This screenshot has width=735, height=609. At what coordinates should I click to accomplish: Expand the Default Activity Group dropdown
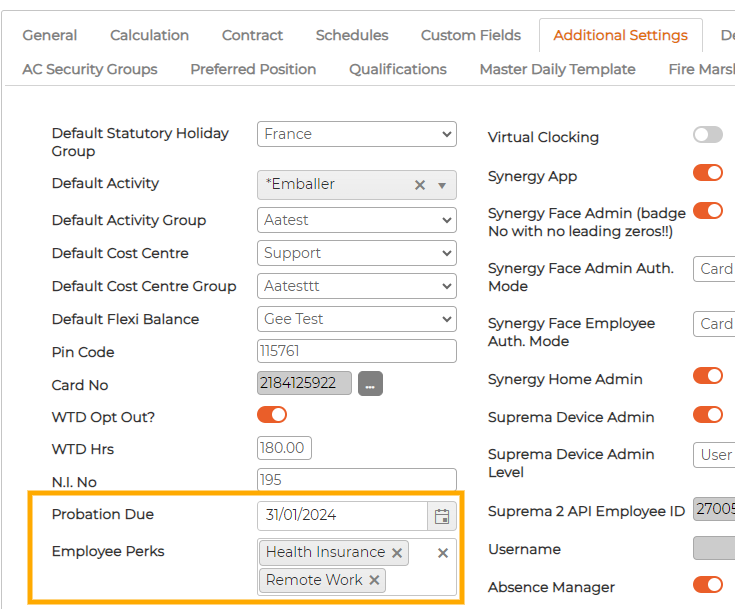pos(356,220)
